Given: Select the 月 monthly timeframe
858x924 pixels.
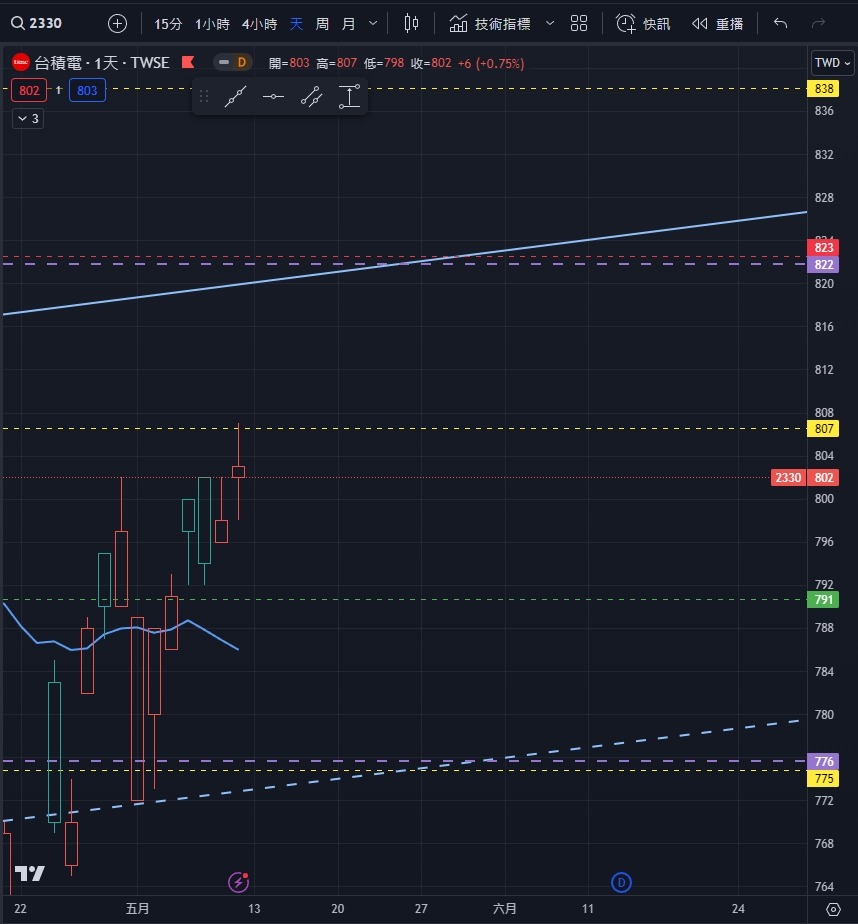Looking at the screenshot, I should click(348, 24).
